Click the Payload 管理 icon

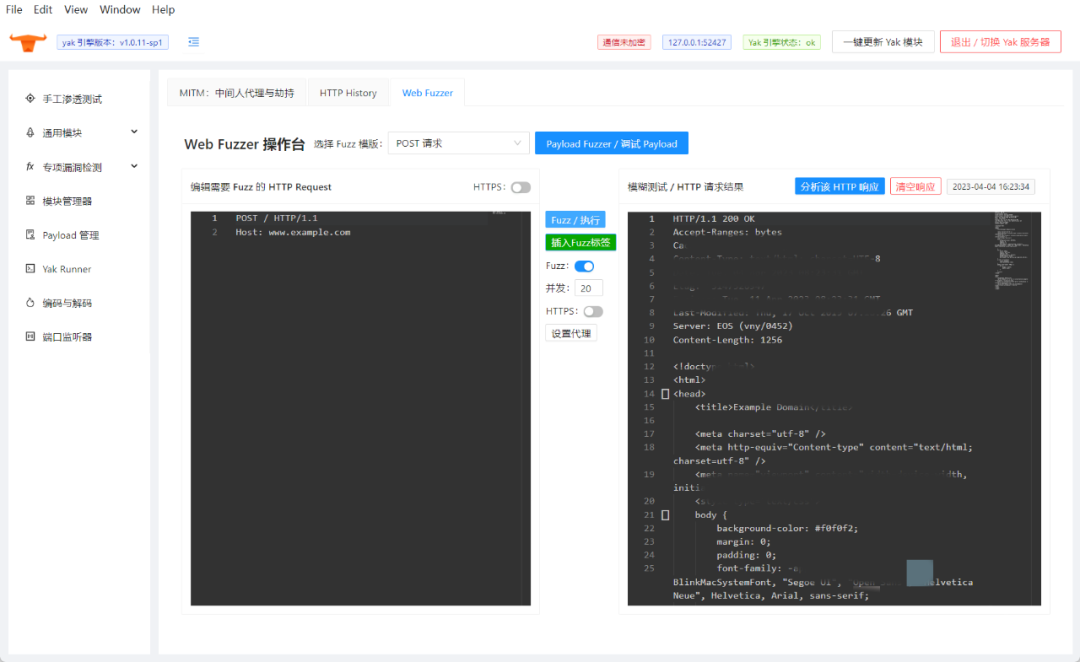(x=30, y=235)
